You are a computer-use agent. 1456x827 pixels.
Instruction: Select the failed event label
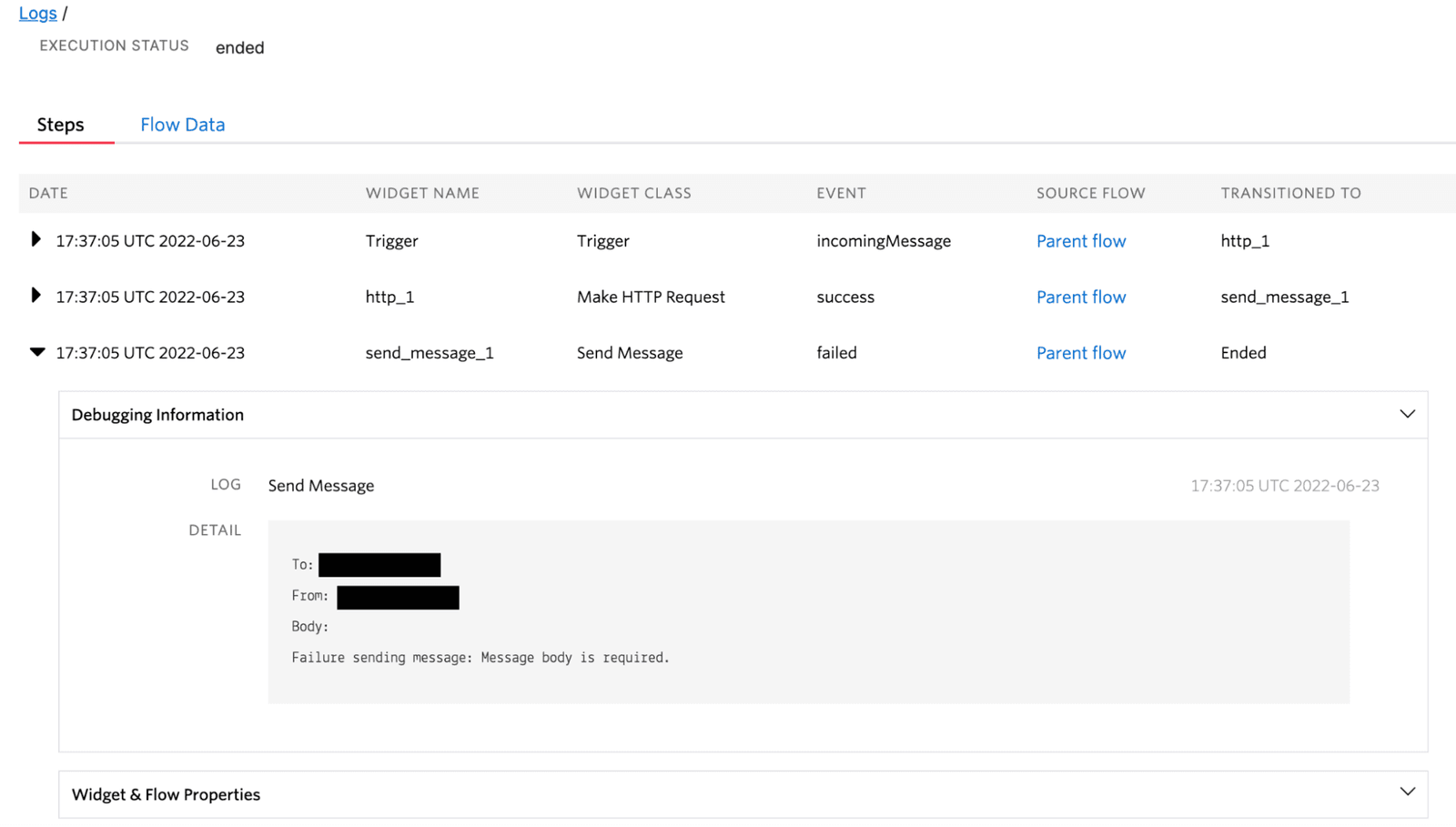coord(835,352)
